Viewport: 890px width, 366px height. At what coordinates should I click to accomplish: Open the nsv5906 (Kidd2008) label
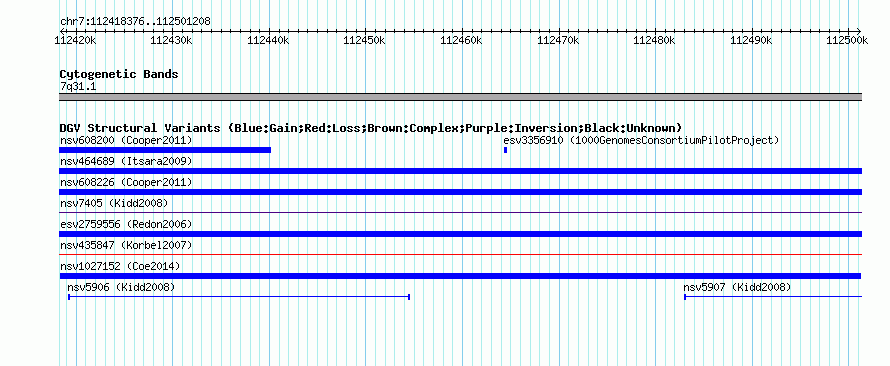pos(121,288)
